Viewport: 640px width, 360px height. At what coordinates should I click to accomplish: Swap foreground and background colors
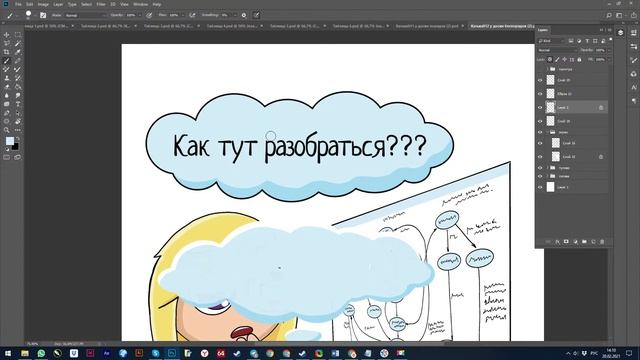click(18, 138)
